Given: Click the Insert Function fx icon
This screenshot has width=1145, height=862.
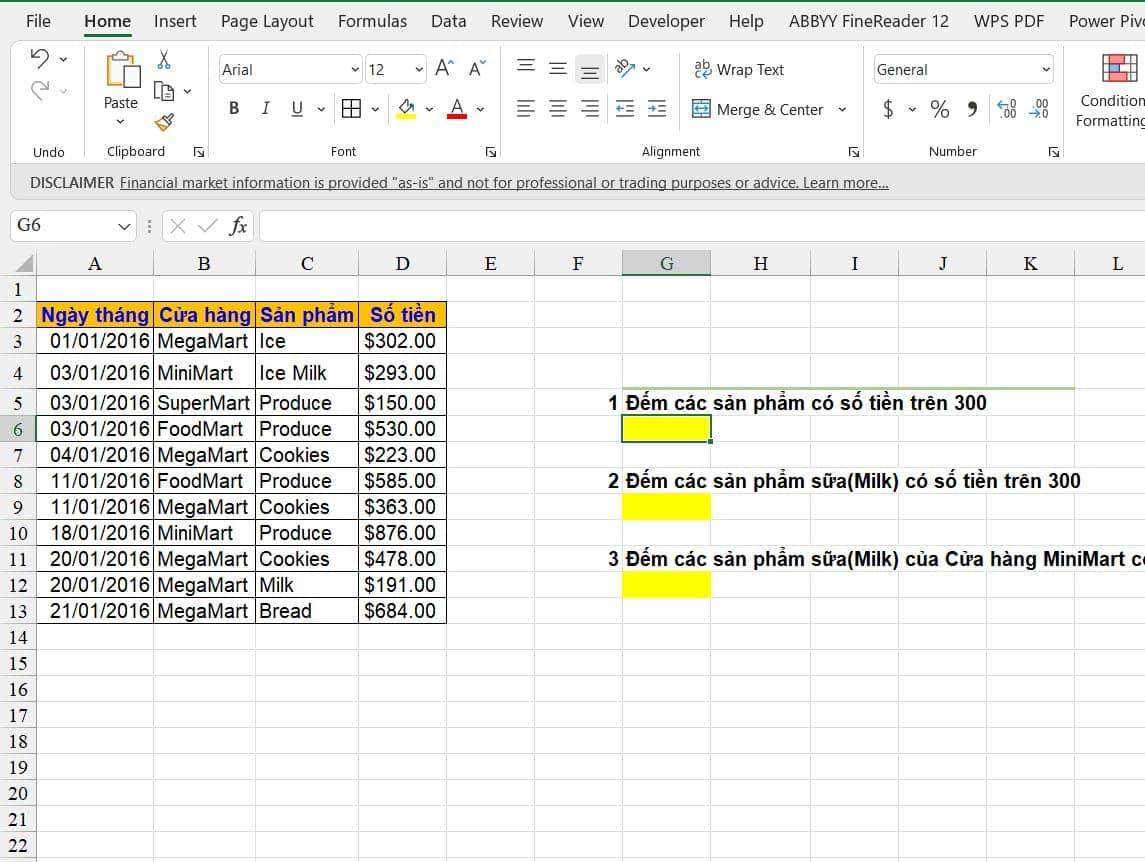Looking at the screenshot, I should coord(238,226).
